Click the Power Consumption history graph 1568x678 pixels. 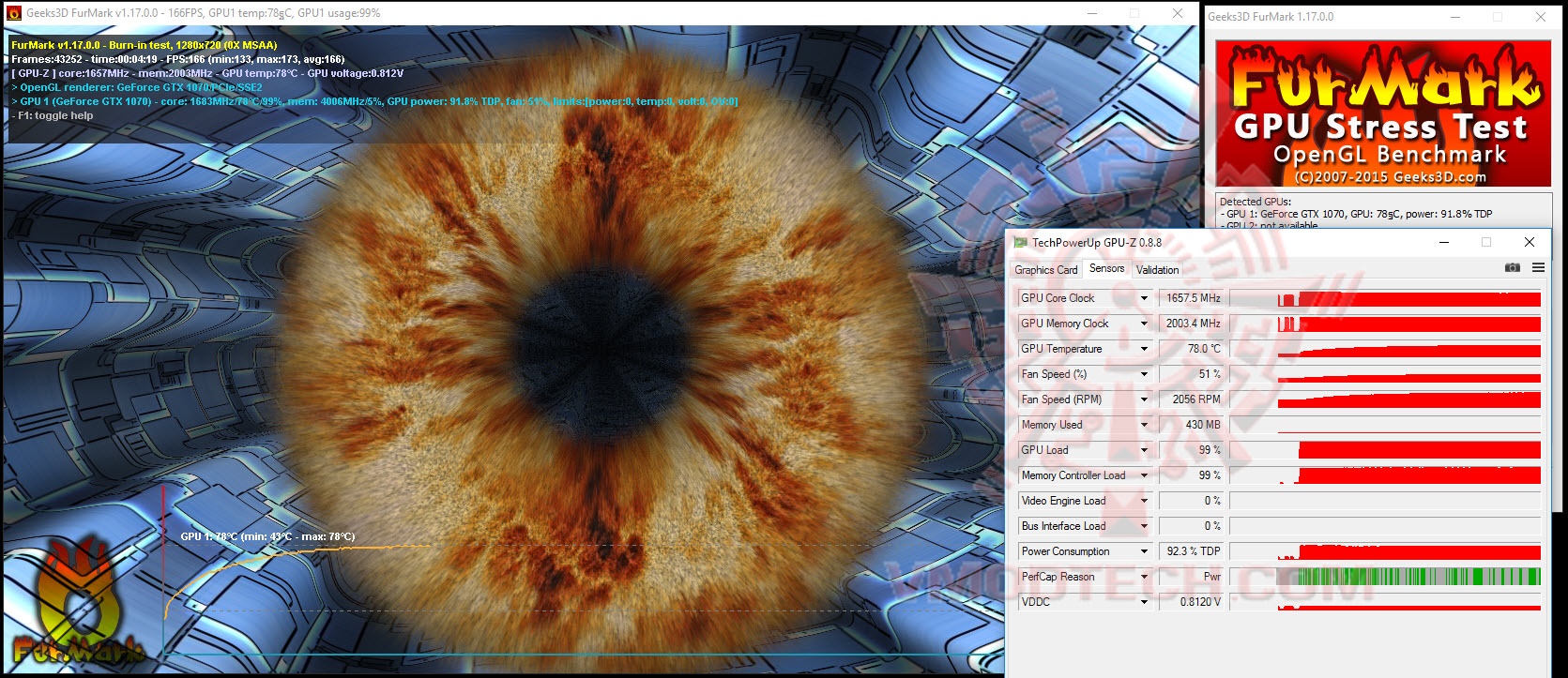(x=1385, y=551)
